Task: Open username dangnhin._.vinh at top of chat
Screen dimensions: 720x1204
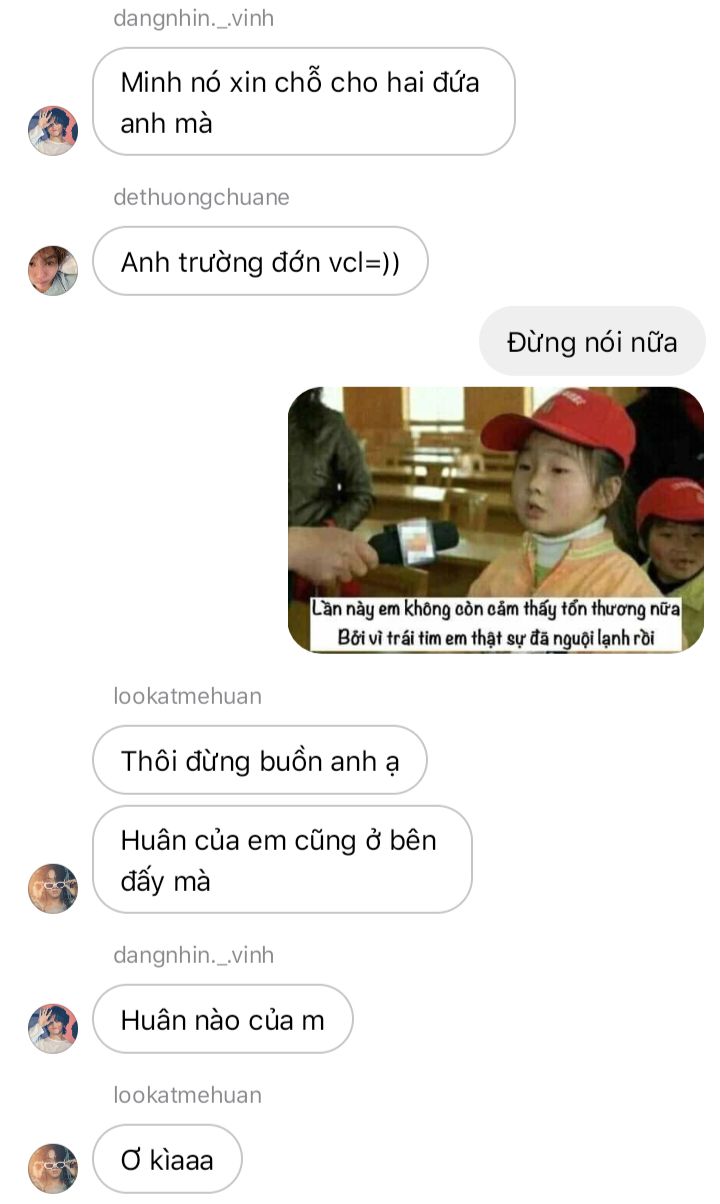Action: [x=193, y=19]
